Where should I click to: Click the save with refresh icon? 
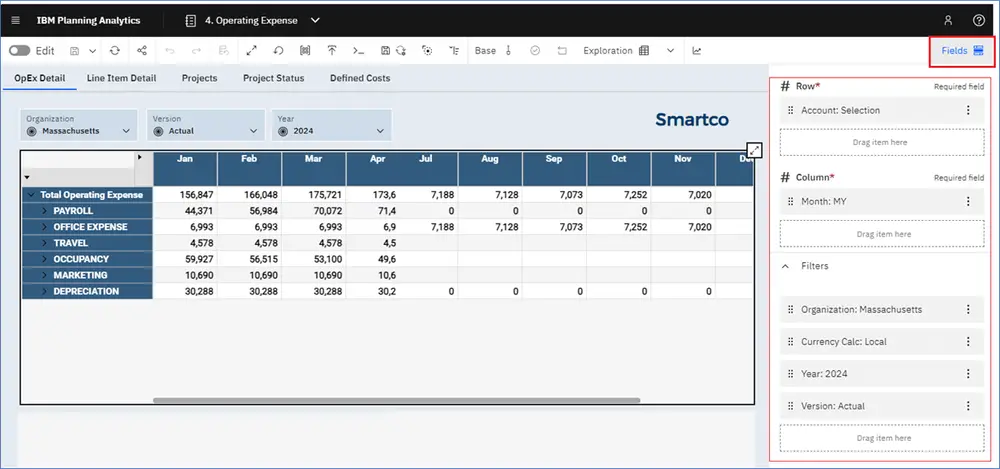(393, 50)
